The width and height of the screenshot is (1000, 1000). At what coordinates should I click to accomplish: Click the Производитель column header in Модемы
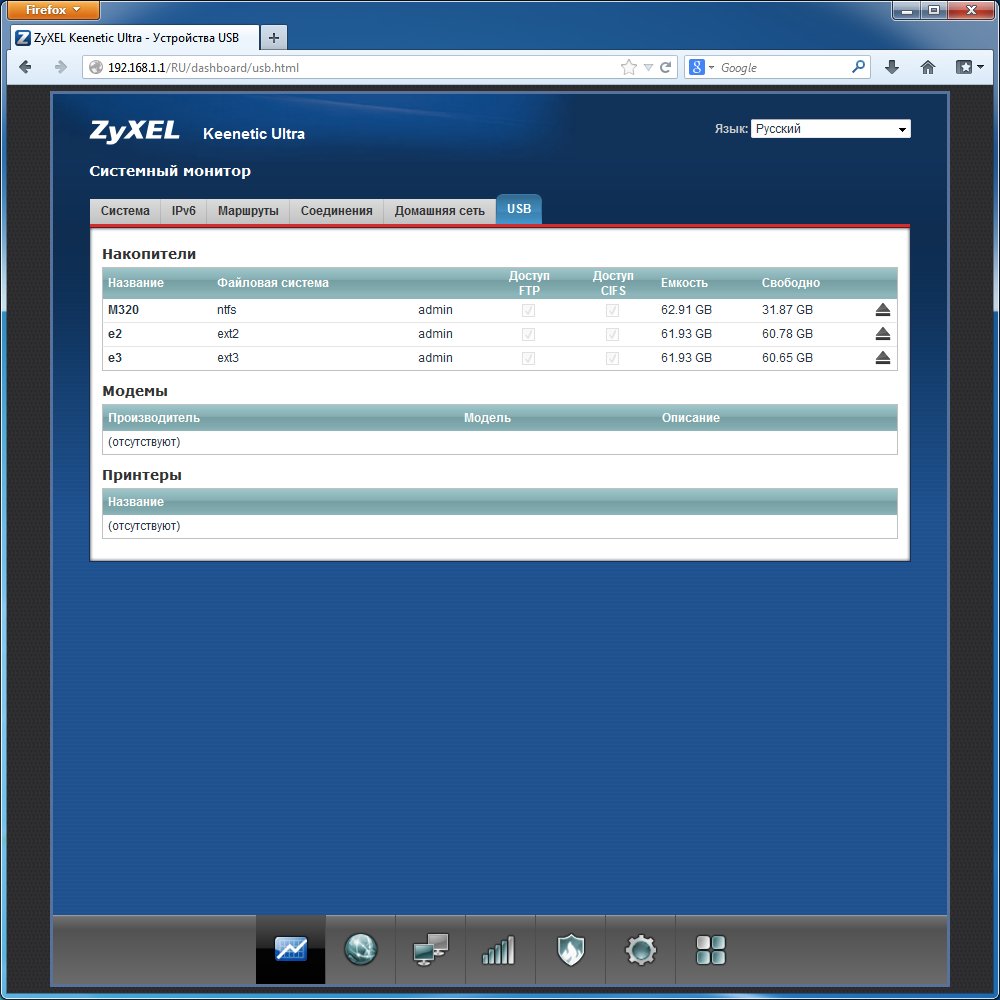[x=154, y=418]
